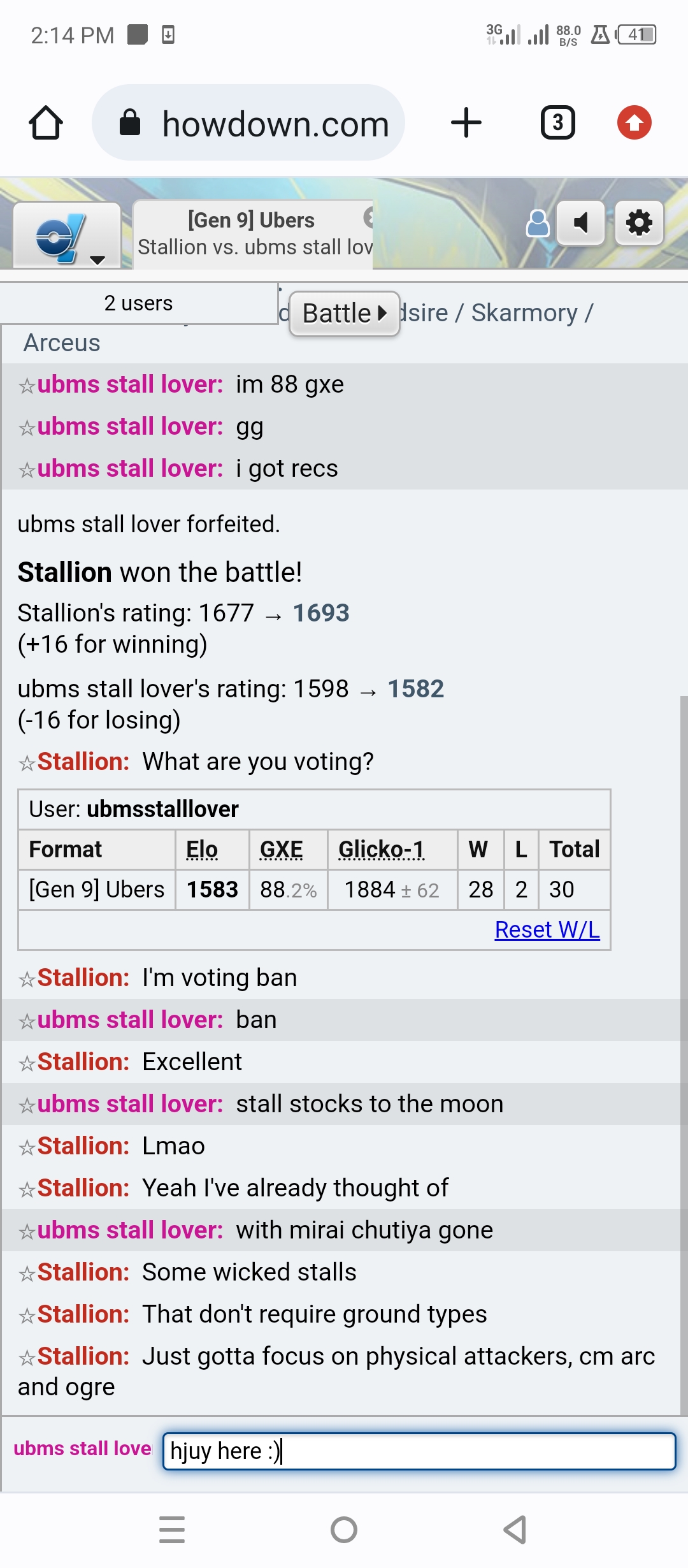688x1568 pixels.
Task: Tap the Android recent apps menu button
Action: [172, 1530]
